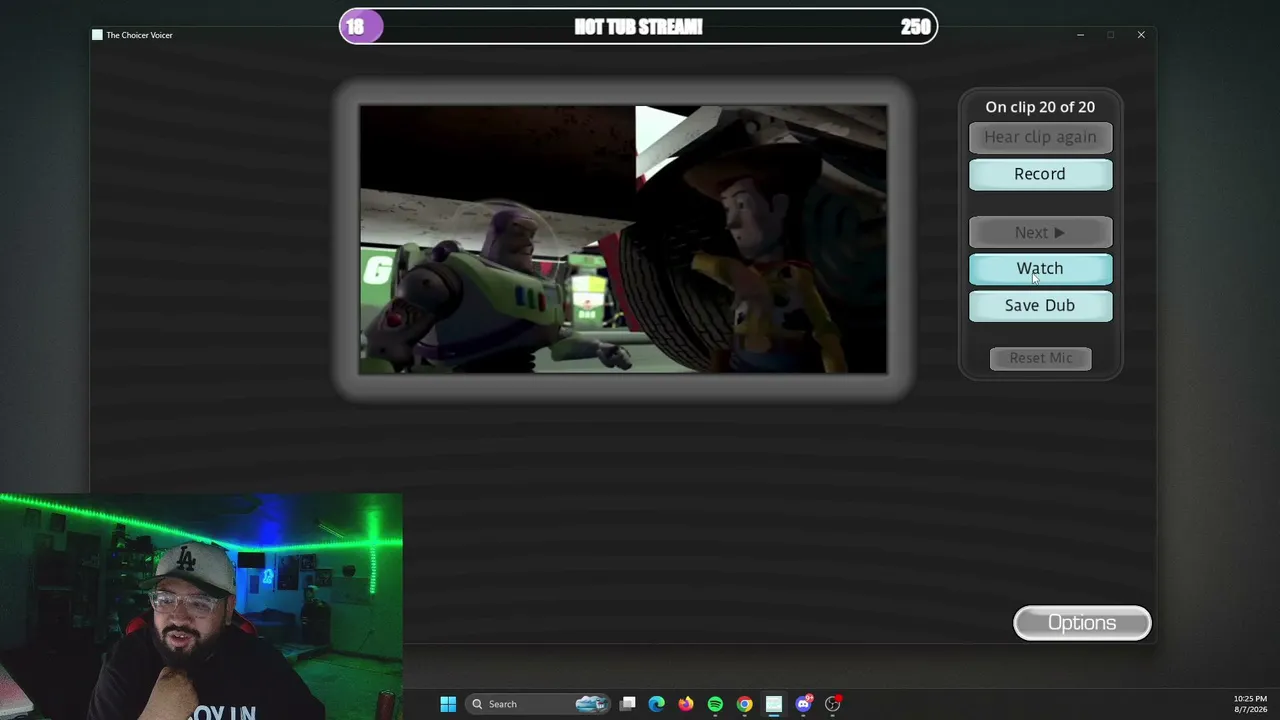Click the greyed-out Next button

pos(1040,232)
